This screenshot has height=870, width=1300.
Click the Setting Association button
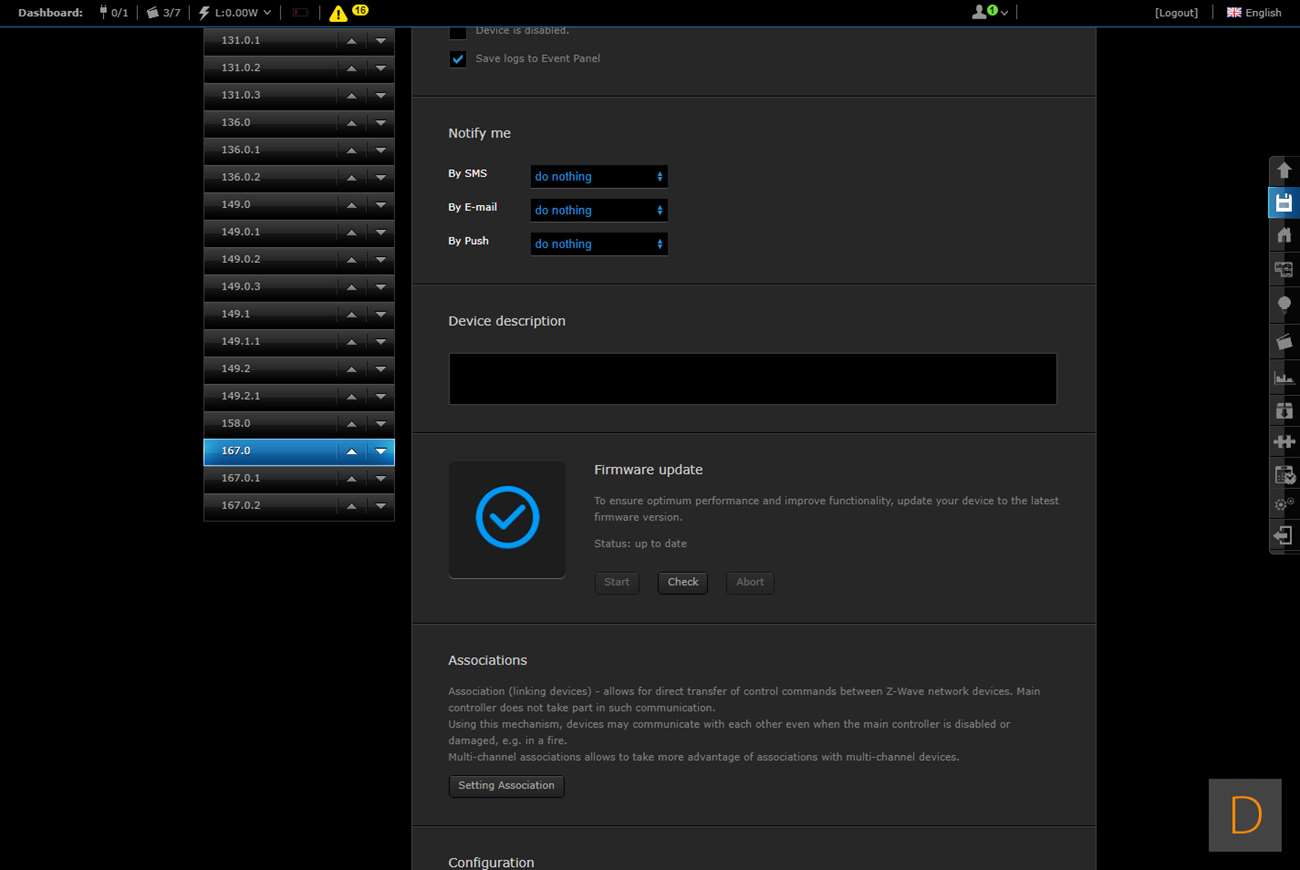click(x=506, y=786)
